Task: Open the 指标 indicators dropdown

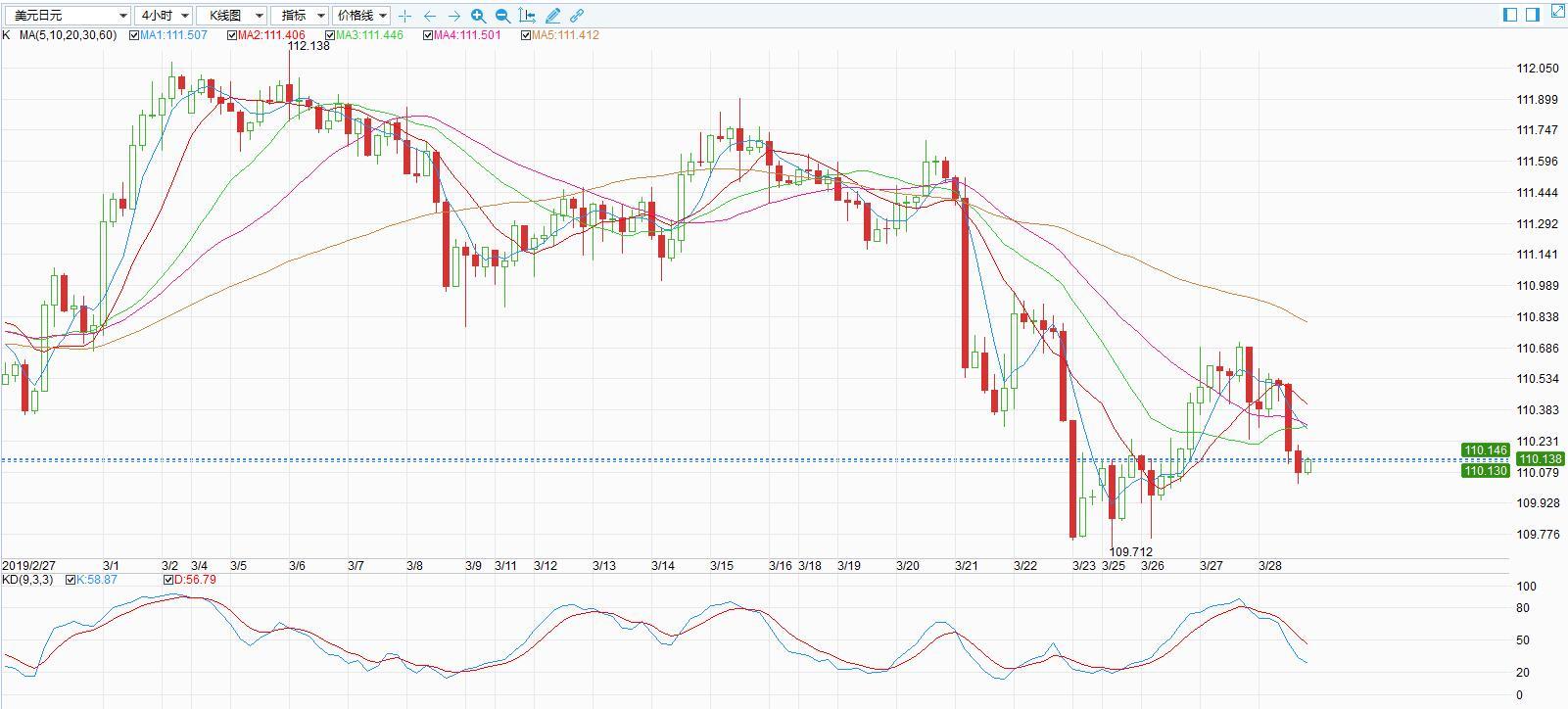Action: tap(300, 16)
